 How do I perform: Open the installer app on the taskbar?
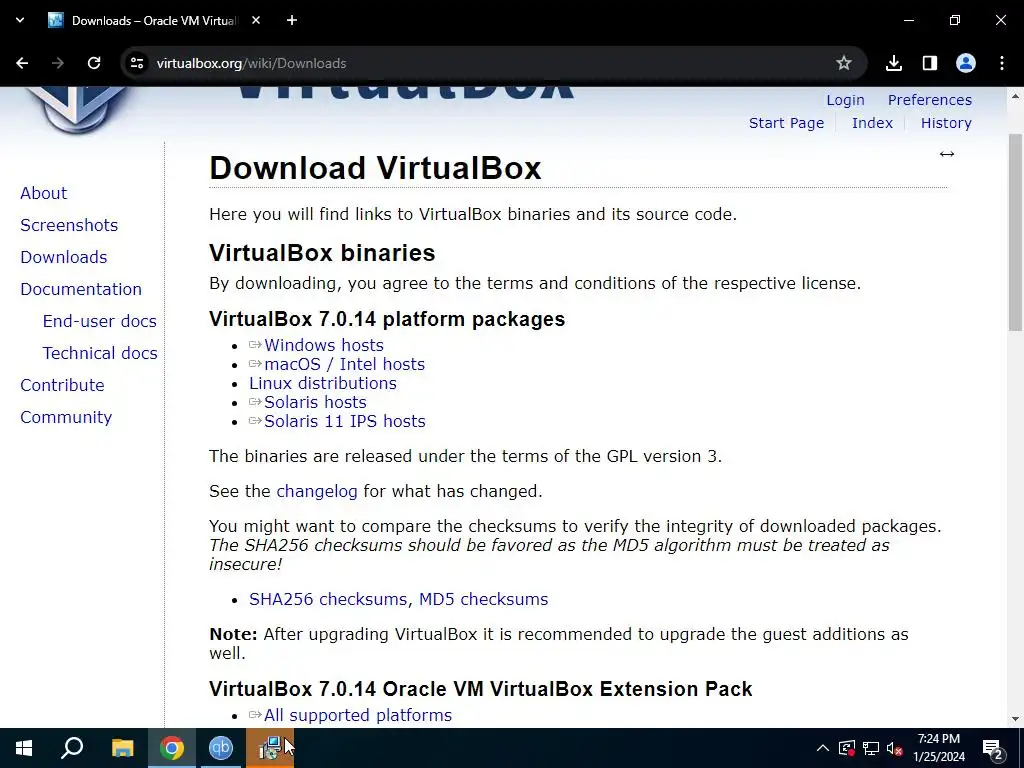point(270,748)
